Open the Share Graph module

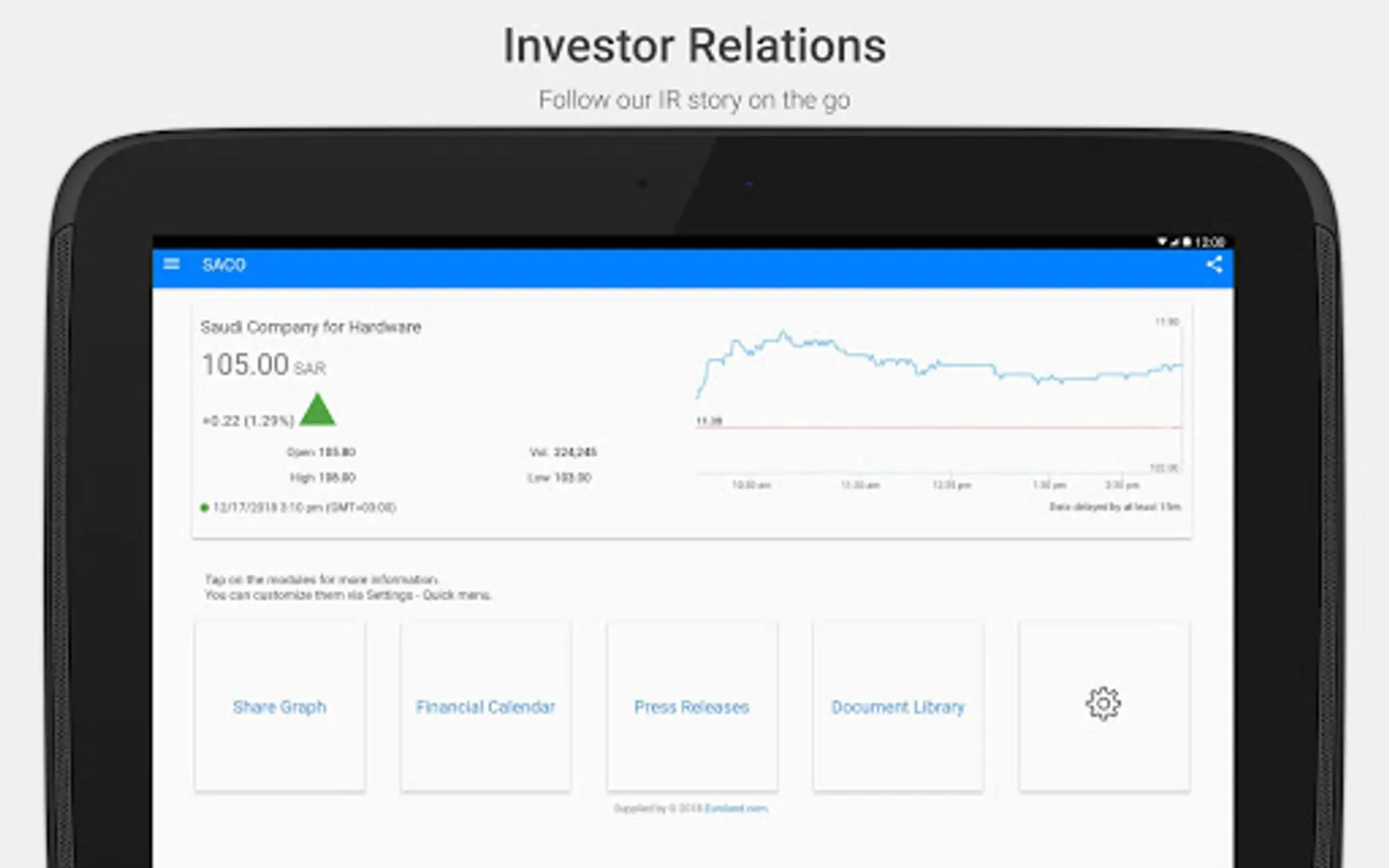[280, 706]
